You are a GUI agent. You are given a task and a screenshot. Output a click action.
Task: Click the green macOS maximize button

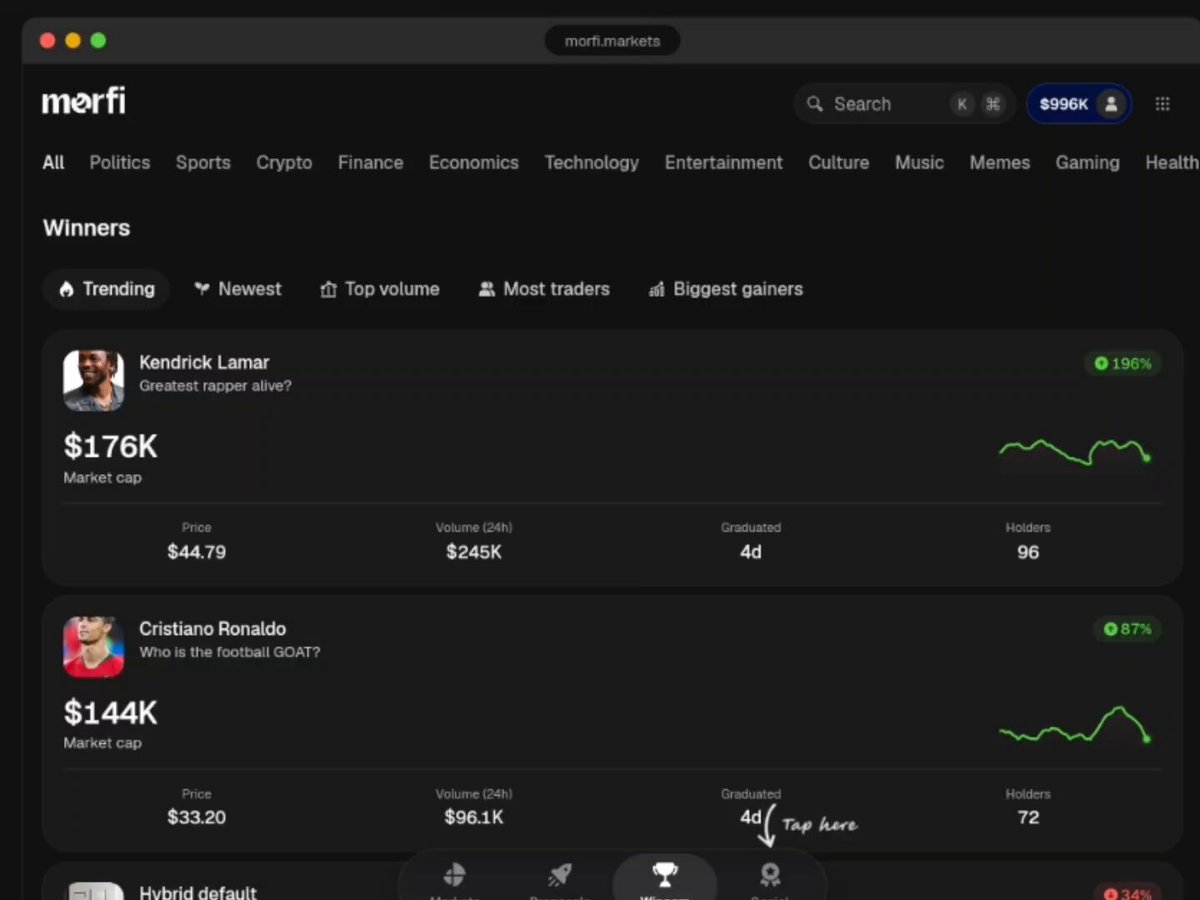(98, 41)
